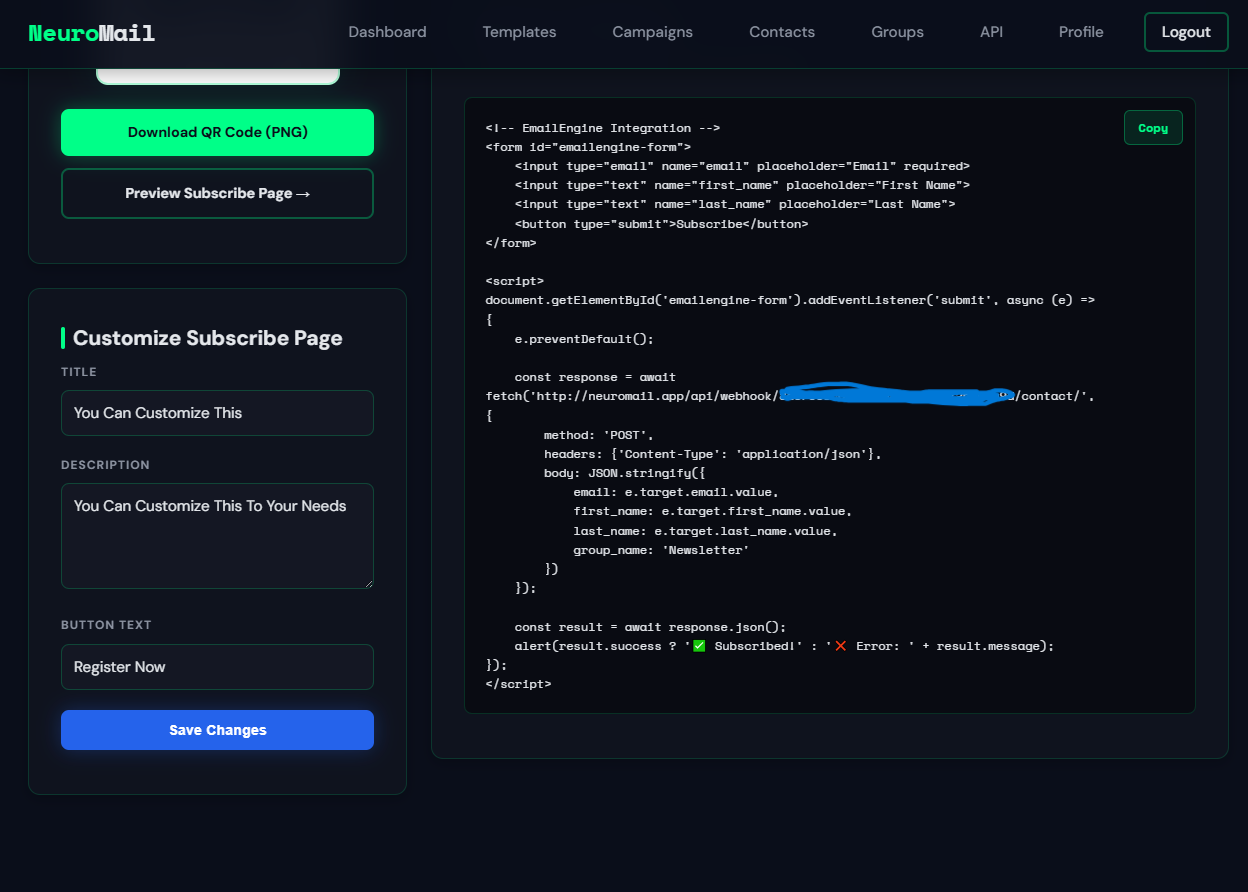
Task: Click the last_name input code line
Action: point(735,204)
